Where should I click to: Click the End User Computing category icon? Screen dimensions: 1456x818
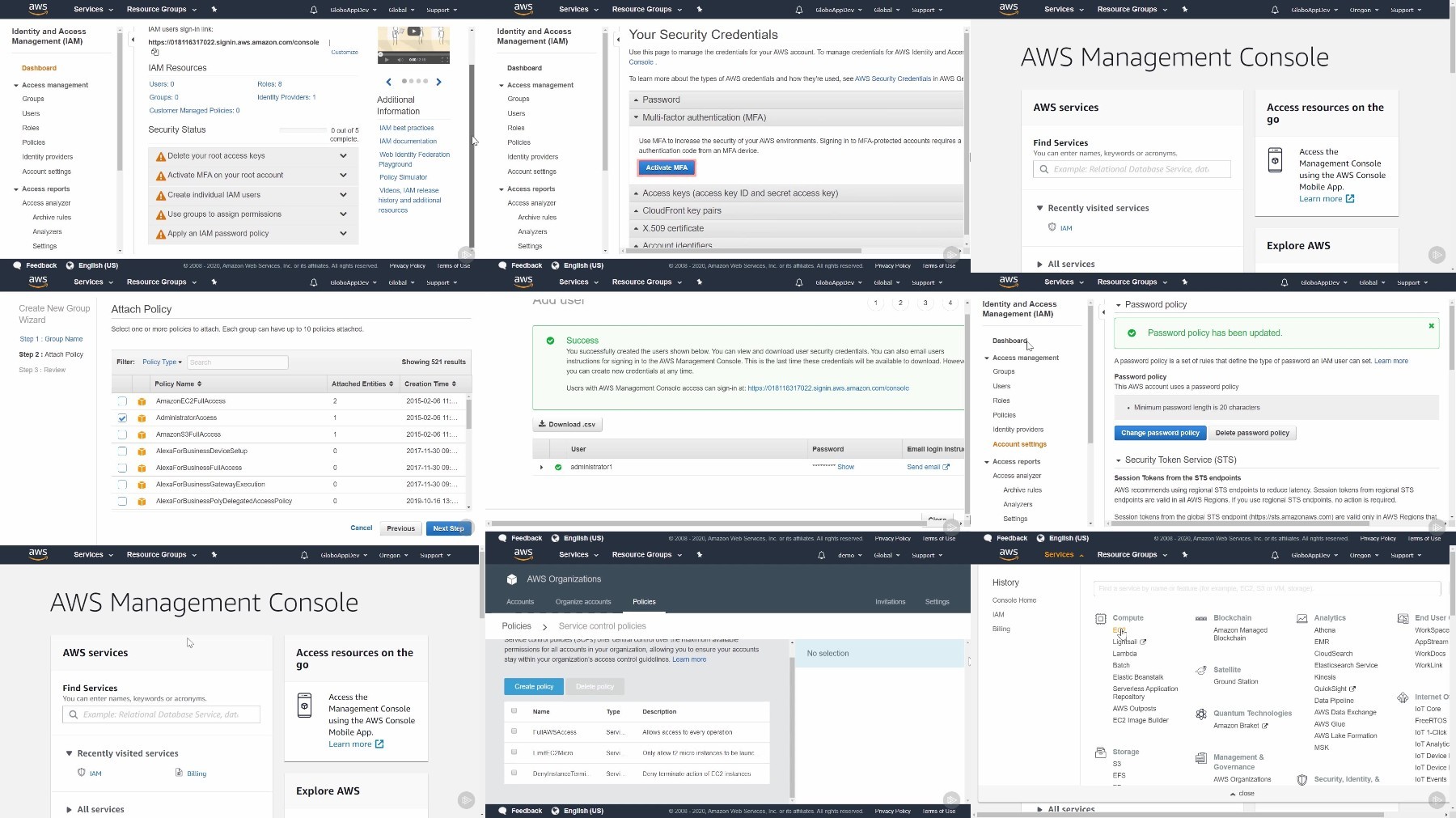[x=1403, y=618]
